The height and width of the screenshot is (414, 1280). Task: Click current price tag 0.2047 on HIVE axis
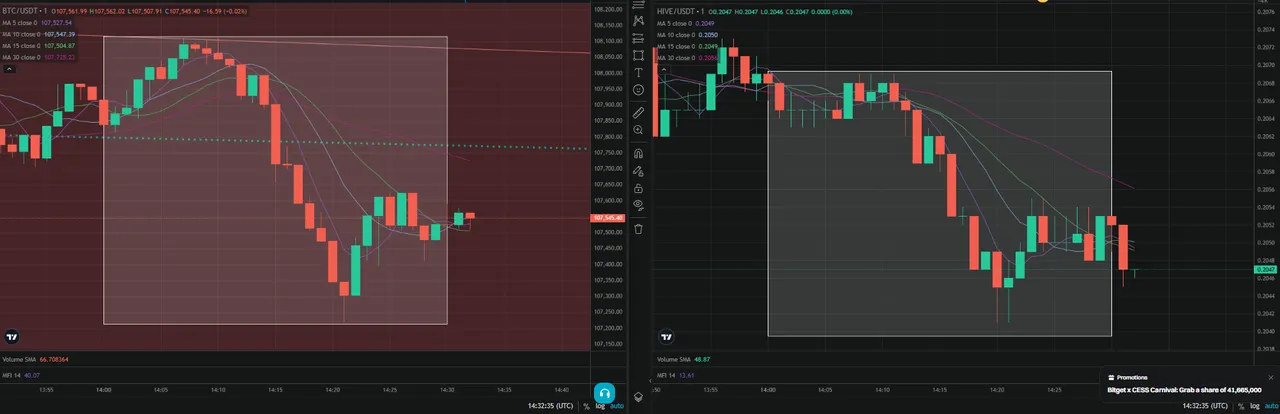coord(1266,269)
